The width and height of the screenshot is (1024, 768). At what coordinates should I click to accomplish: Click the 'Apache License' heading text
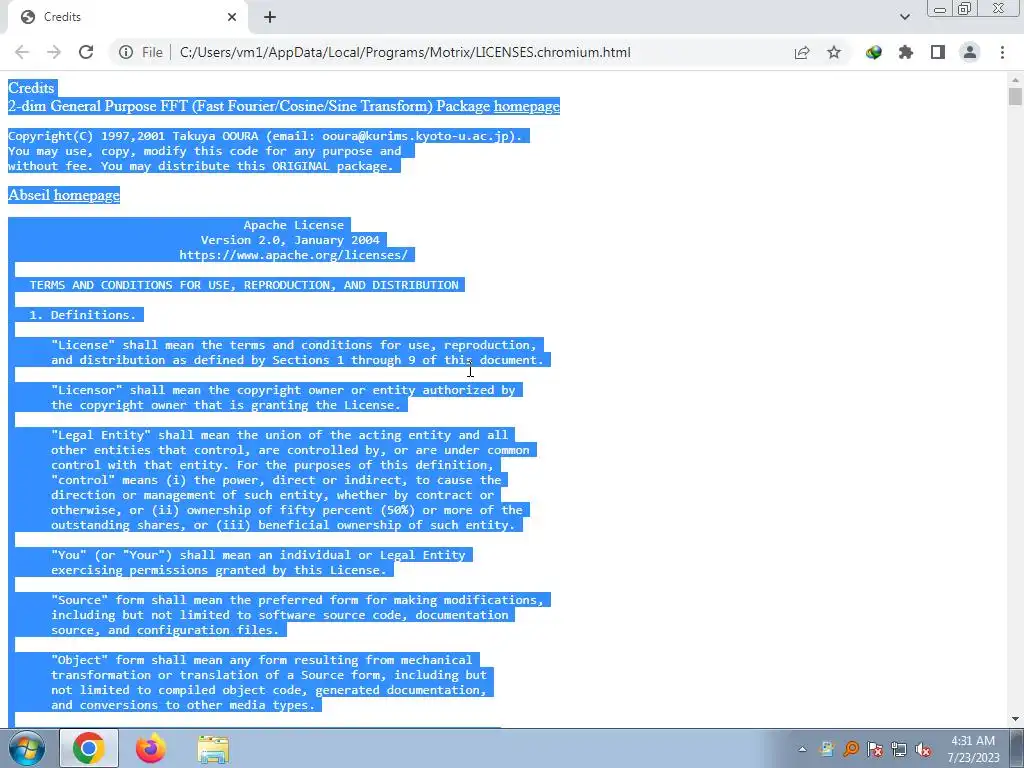click(x=294, y=225)
